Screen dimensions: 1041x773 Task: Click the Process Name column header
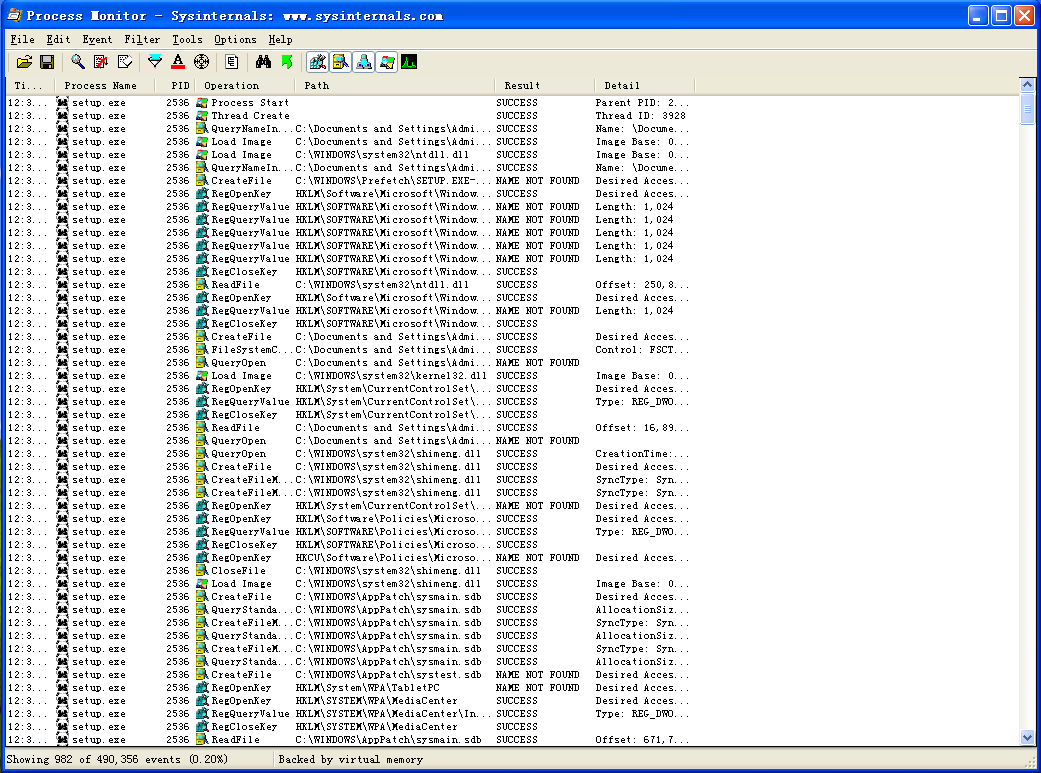(105, 86)
